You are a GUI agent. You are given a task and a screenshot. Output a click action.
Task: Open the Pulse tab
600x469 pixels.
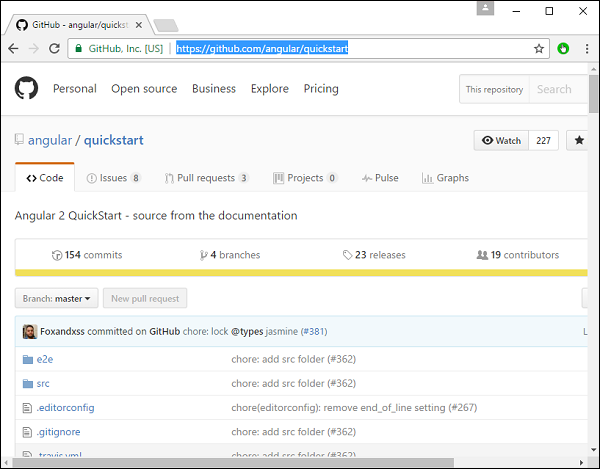click(x=380, y=178)
